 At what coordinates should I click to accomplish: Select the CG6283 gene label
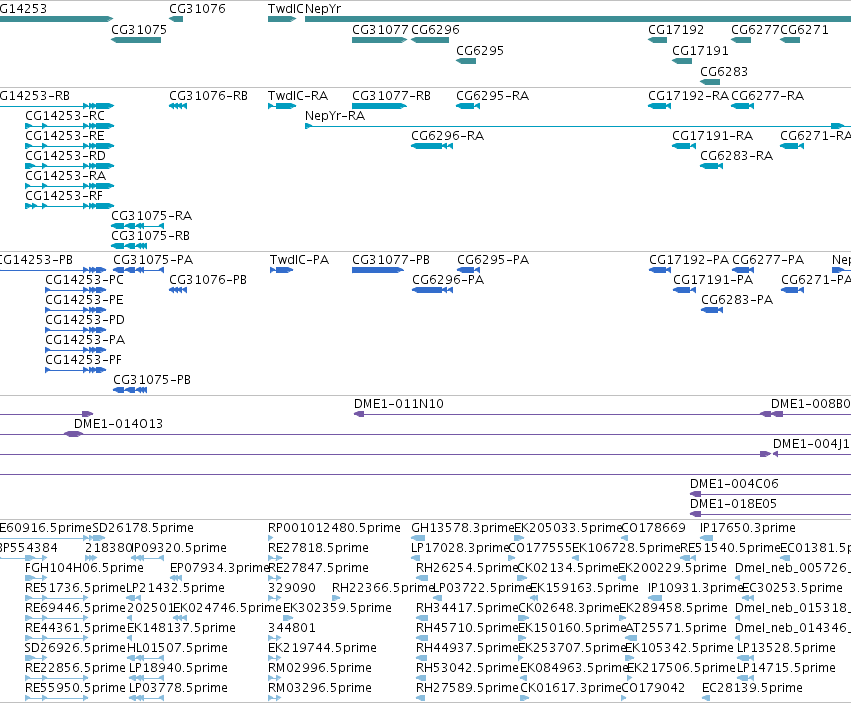point(724,72)
